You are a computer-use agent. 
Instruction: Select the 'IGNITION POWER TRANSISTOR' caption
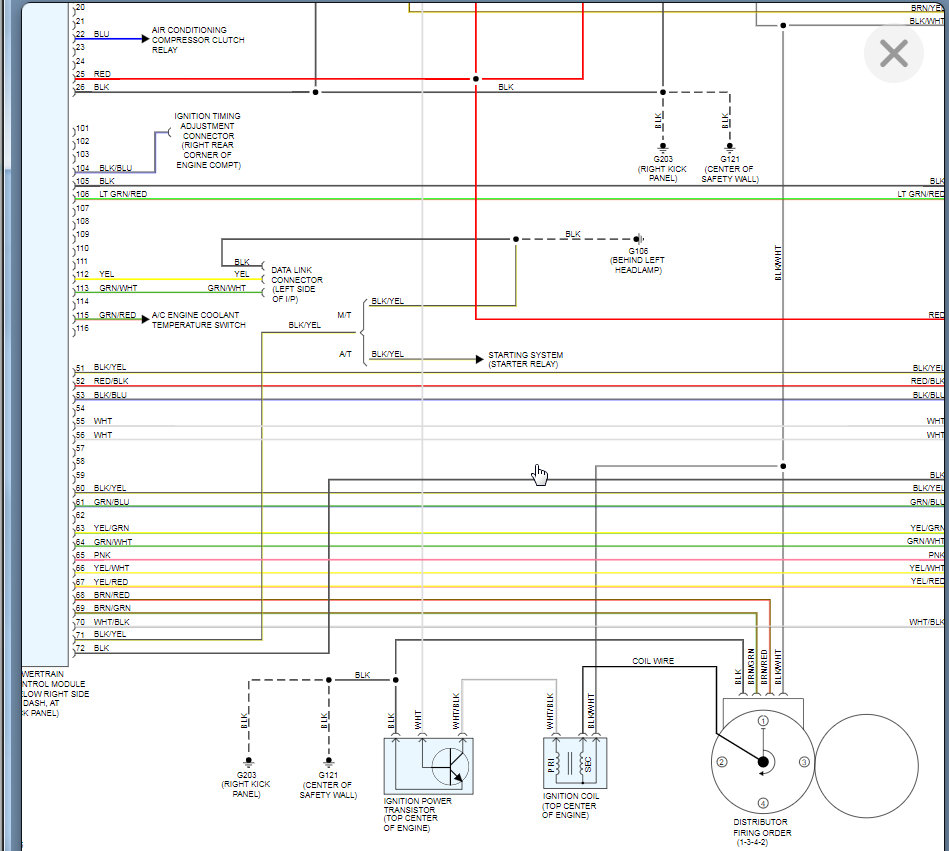pos(417,814)
